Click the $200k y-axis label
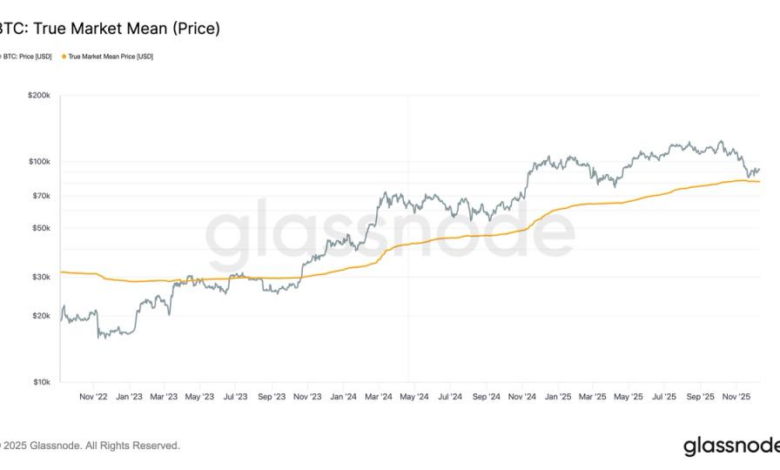 pyautogui.click(x=37, y=95)
